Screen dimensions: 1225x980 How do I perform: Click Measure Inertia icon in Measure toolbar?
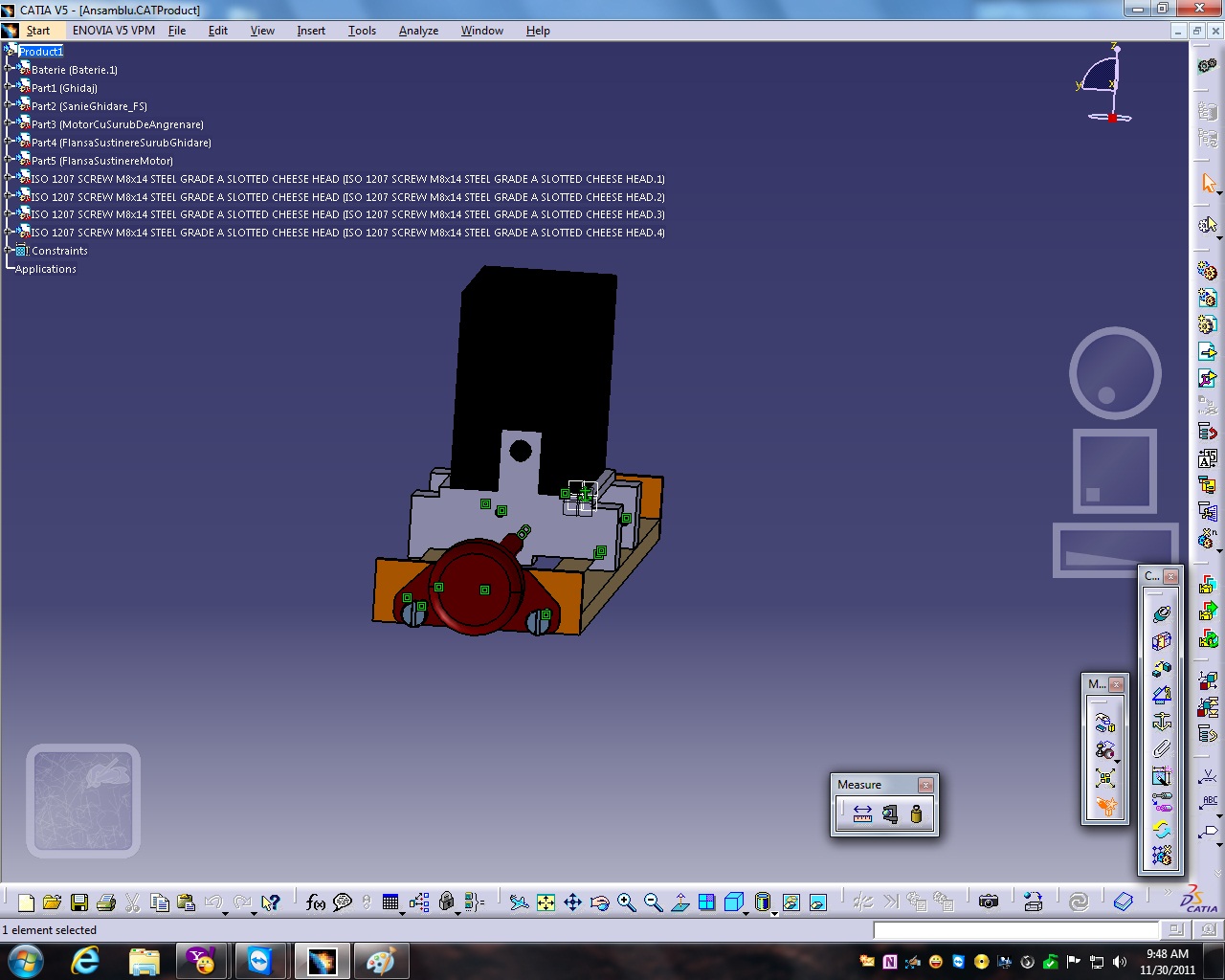point(916,814)
